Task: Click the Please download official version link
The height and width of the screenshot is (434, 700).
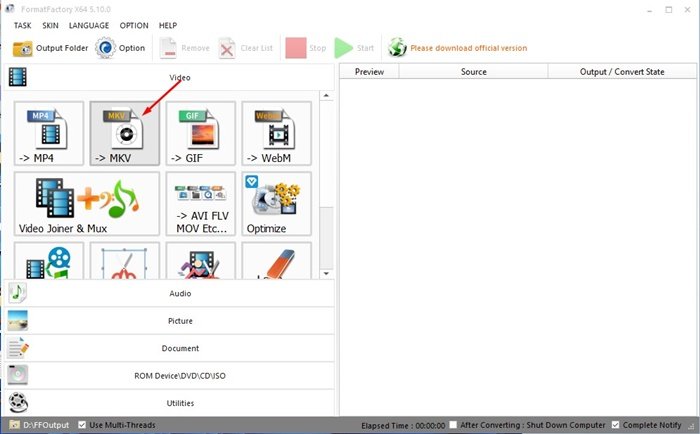Action: click(467, 48)
